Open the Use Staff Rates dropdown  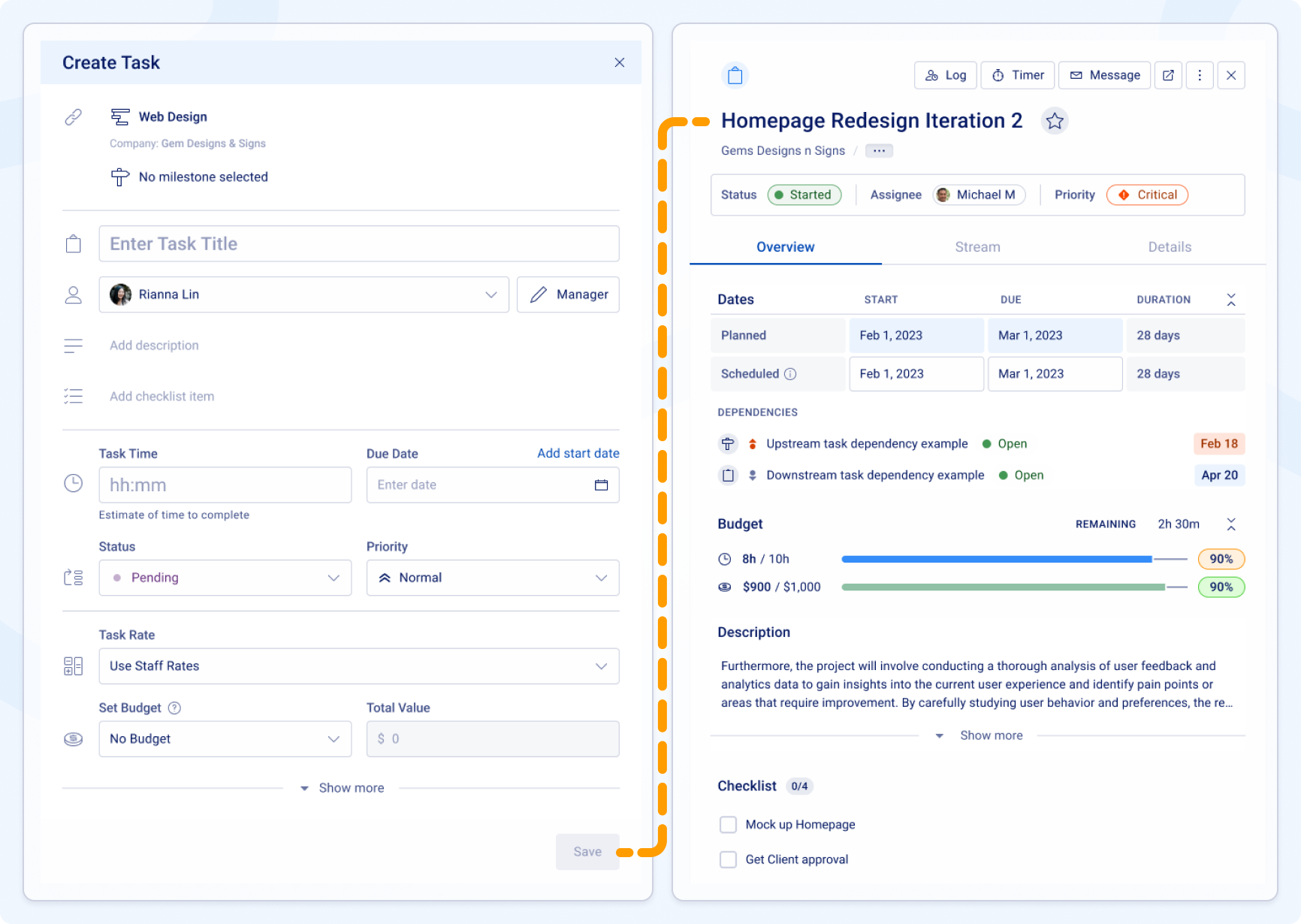[x=358, y=666]
